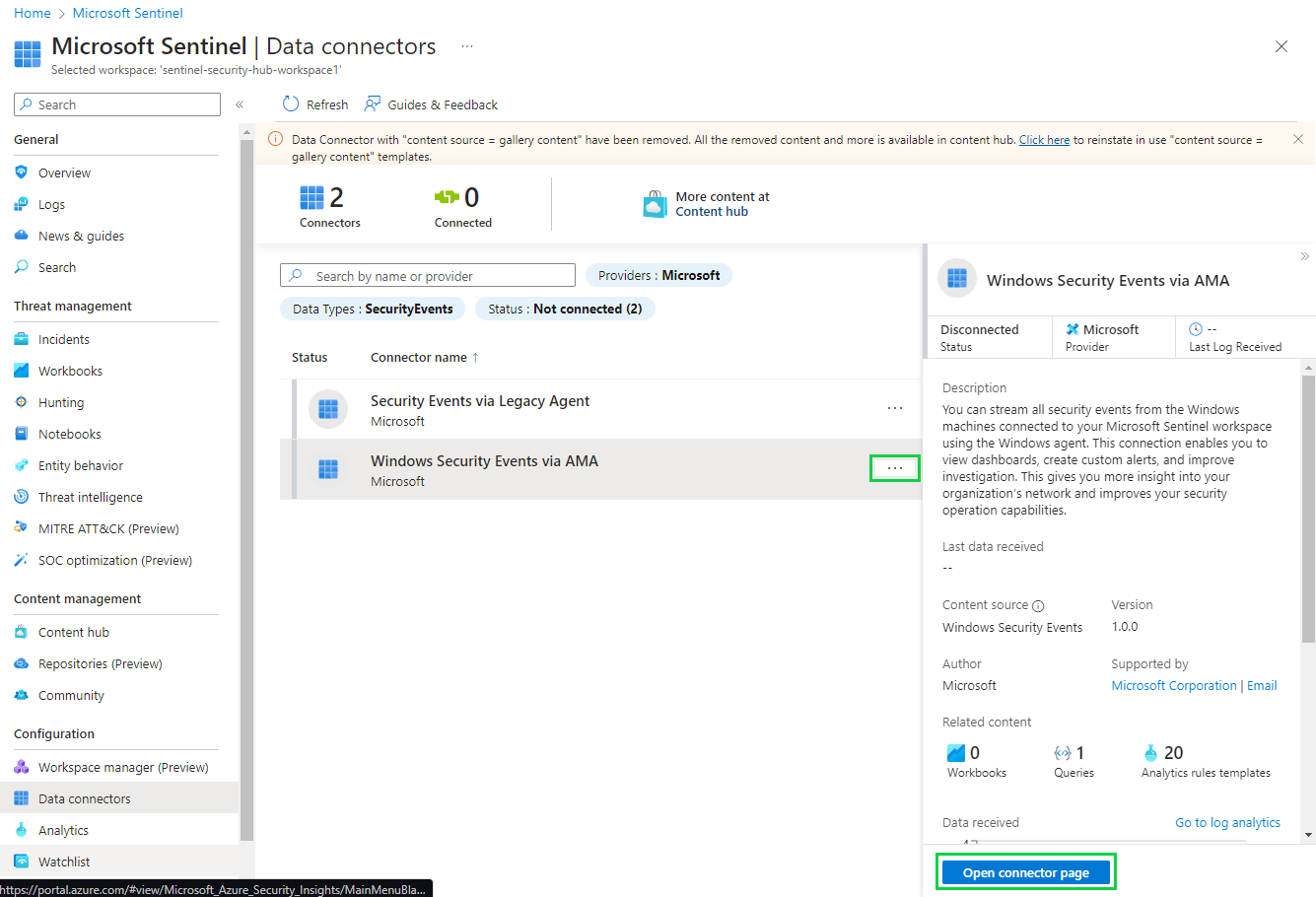Image resolution: width=1316 pixels, height=897 pixels.
Task: Collapse the left navigation menu chevron
Action: (x=240, y=104)
